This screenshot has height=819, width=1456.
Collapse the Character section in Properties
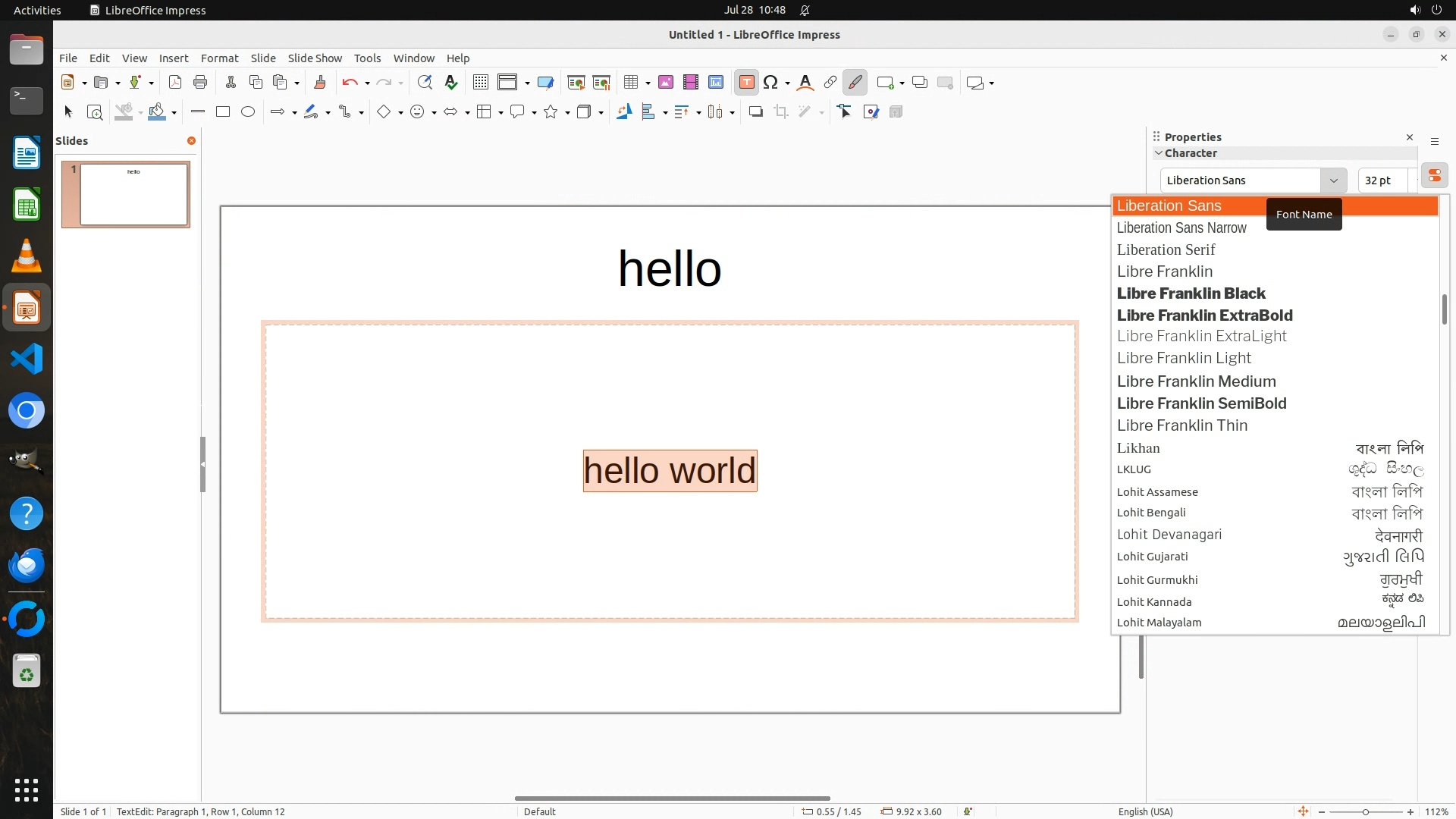[1159, 153]
